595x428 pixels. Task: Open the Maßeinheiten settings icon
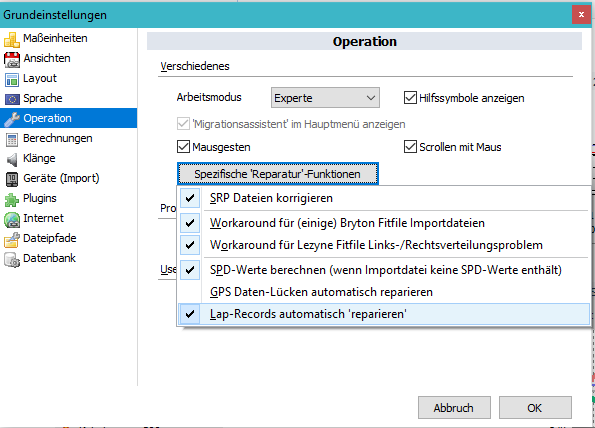tap(12, 39)
